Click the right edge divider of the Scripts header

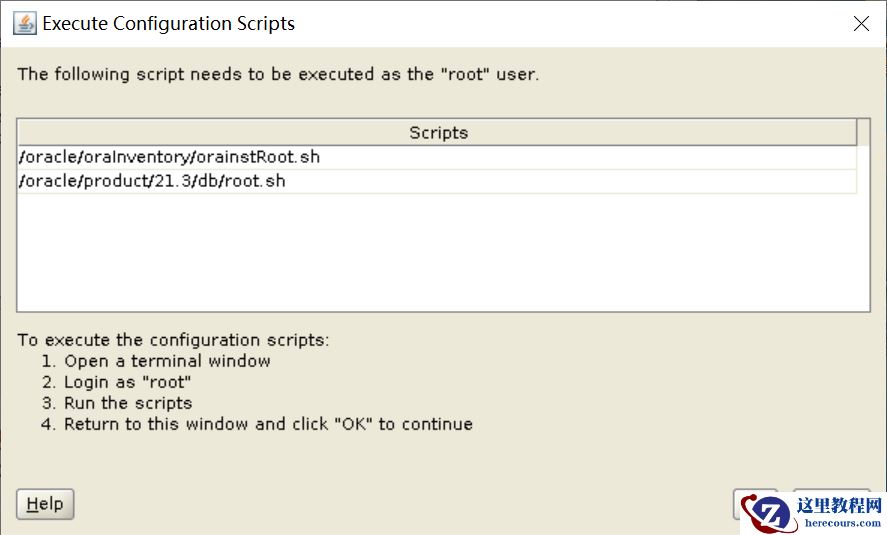pos(857,133)
